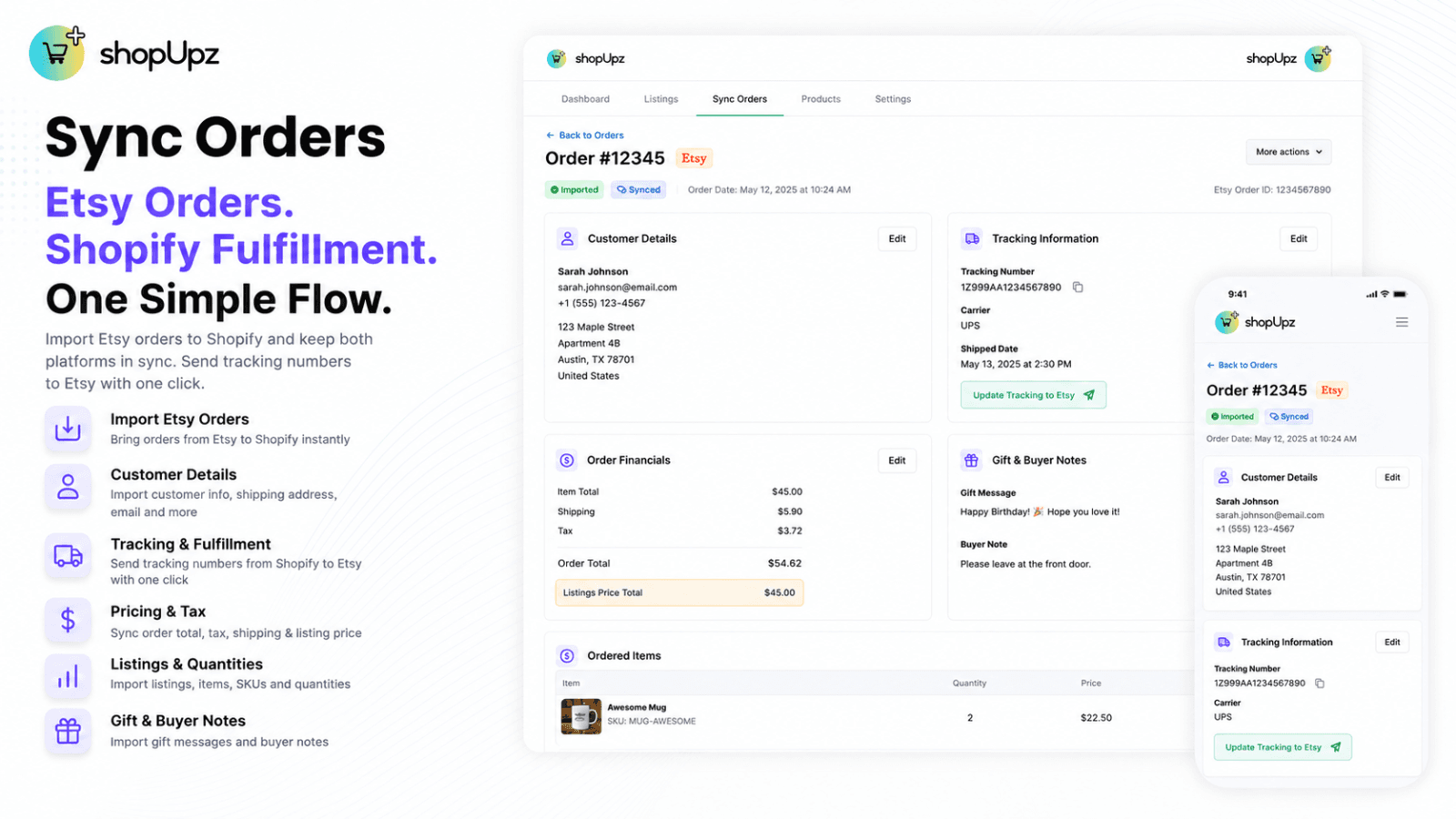Click the Tracking & Fulfillment truck icon

pyautogui.click(x=68, y=555)
